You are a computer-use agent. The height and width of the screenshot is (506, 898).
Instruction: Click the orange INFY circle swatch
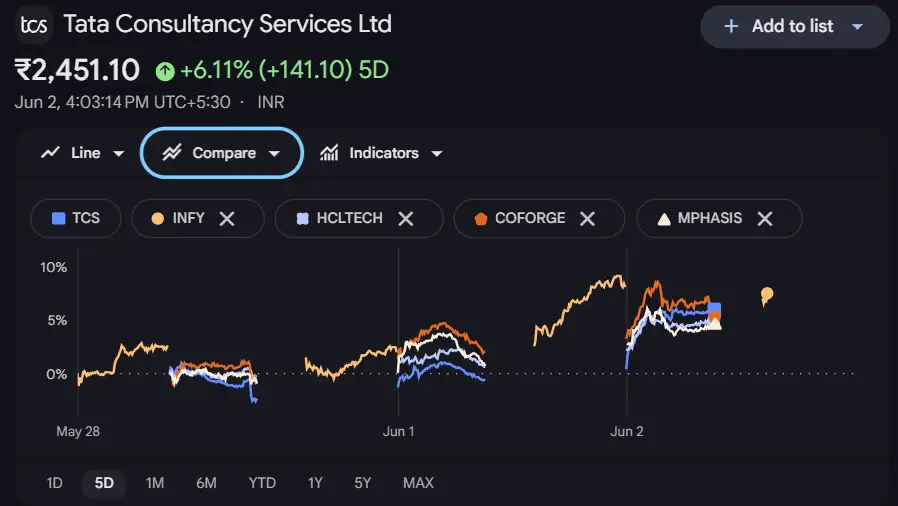click(x=157, y=218)
